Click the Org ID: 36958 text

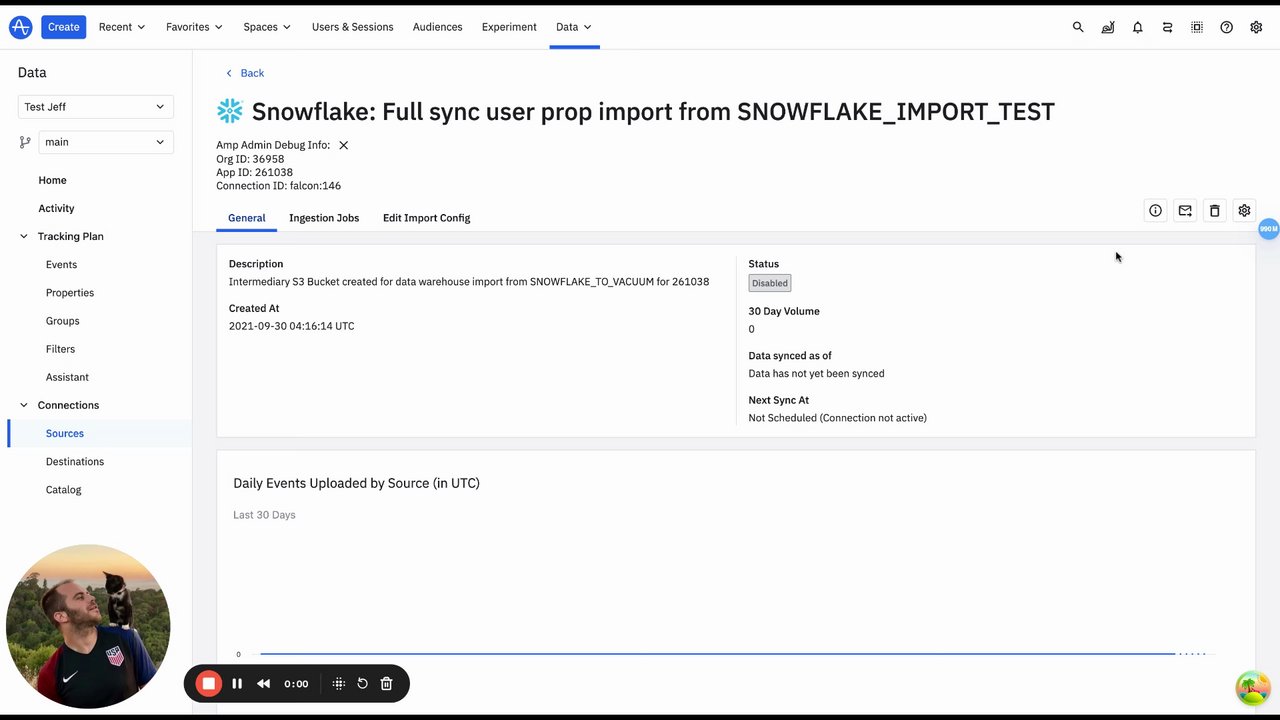coord(250,159)
